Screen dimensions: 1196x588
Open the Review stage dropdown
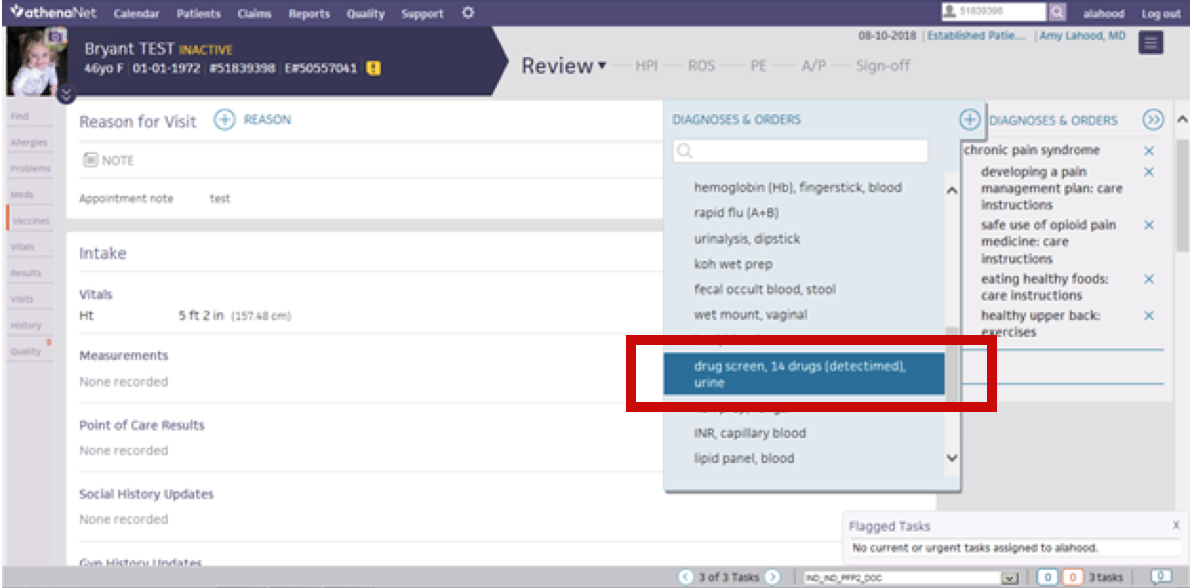pyautogui.click(x=602, y=67)
